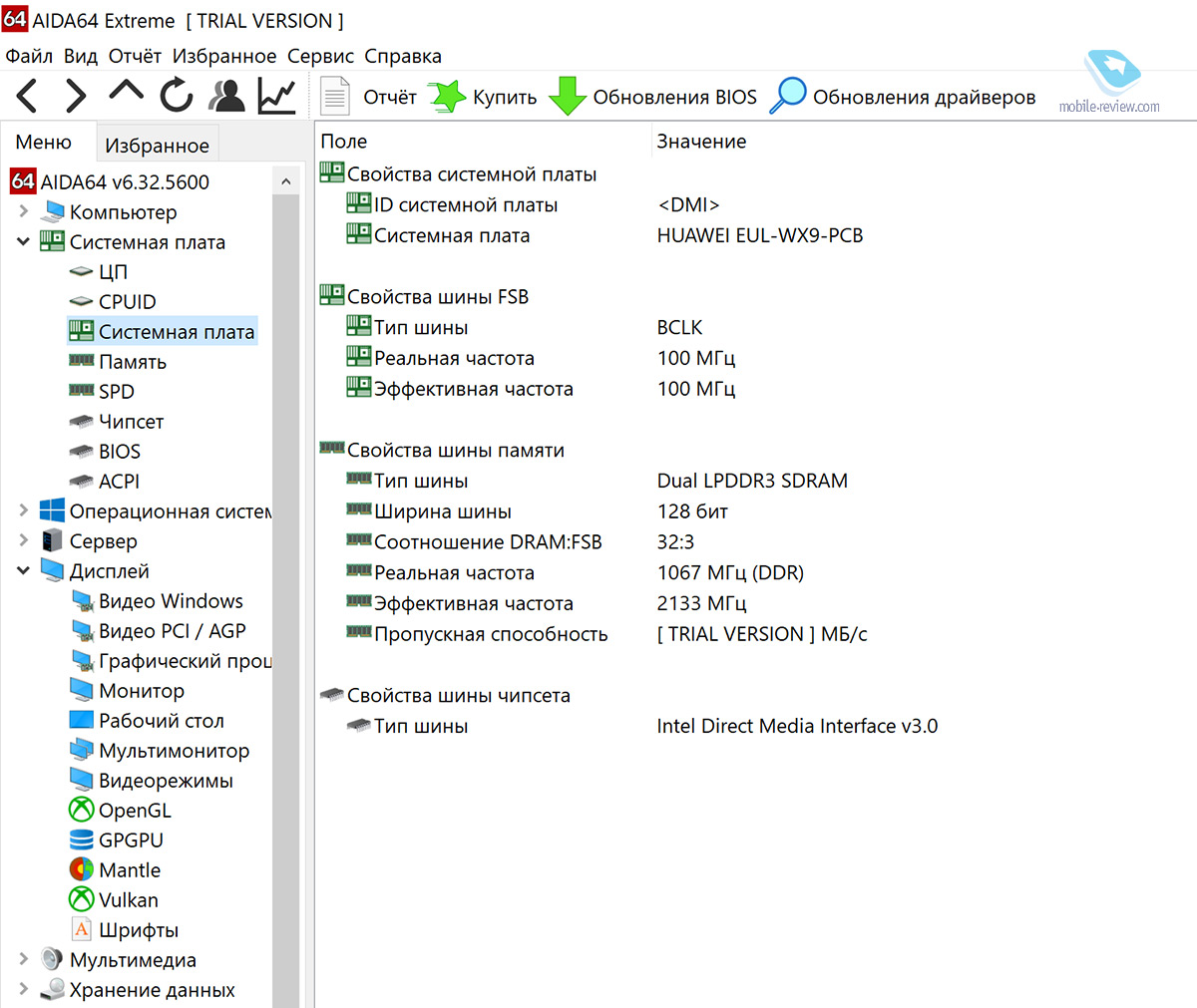1197x1008 pixels.
Task: Select the AIDA64 v6.32.5600 root item
Action: tap(110, 181)
